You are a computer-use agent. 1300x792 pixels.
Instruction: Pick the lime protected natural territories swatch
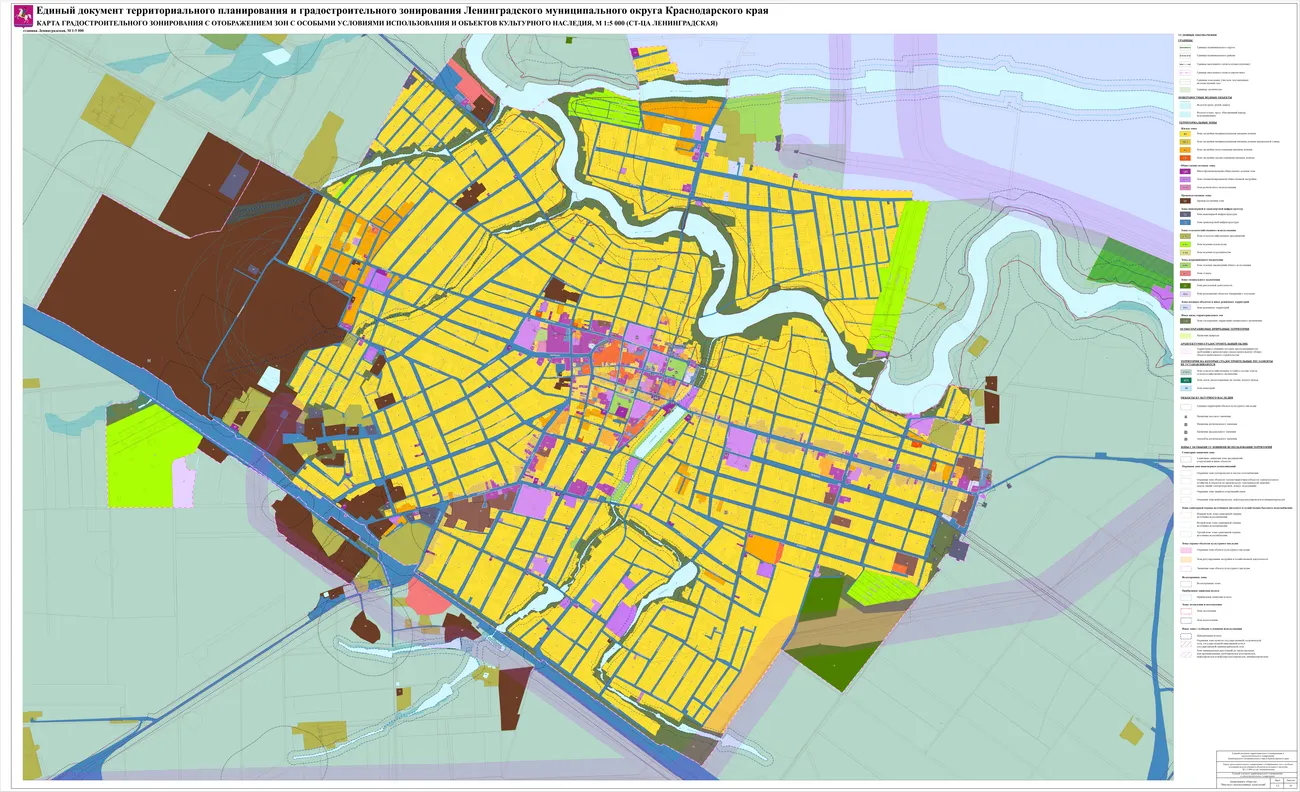pyautogui.click(x=1185, y=336)
